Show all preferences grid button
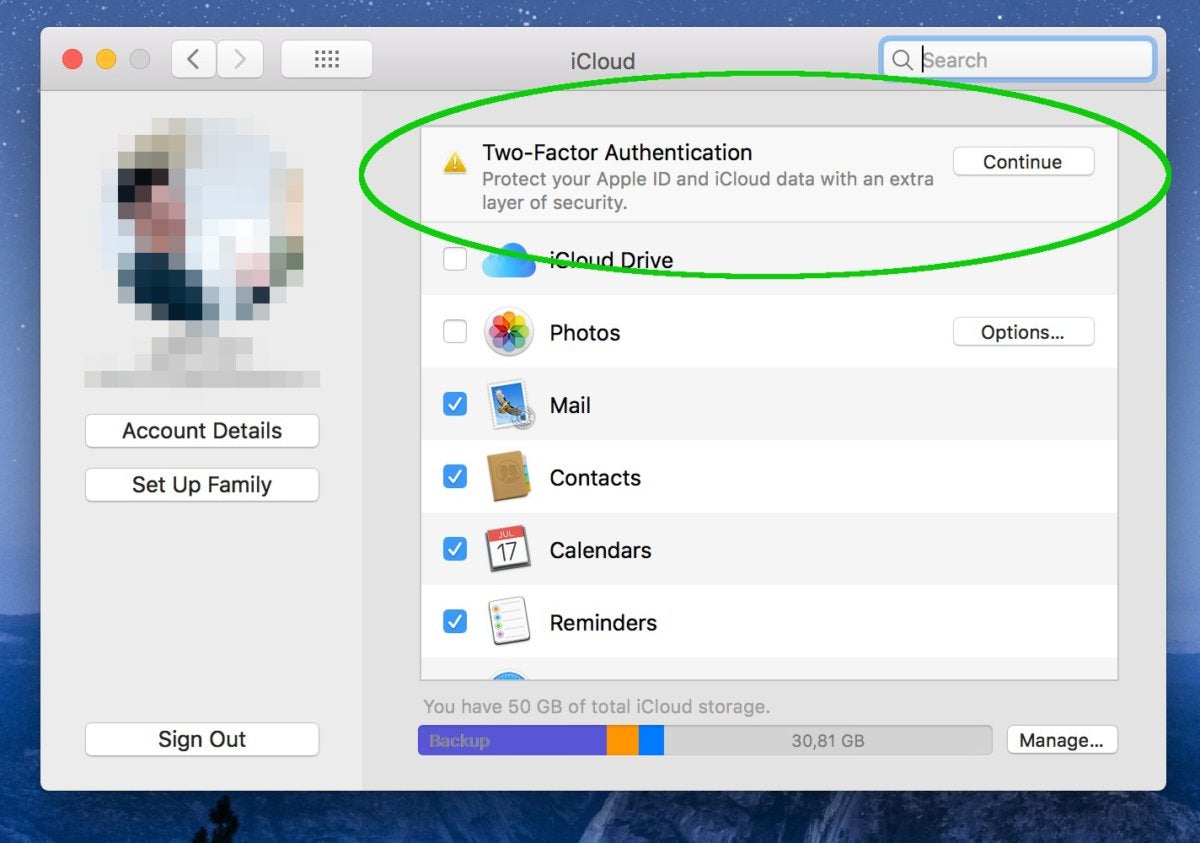The width and height of the screenshot is (1200, 843). [x=327, y=60]
